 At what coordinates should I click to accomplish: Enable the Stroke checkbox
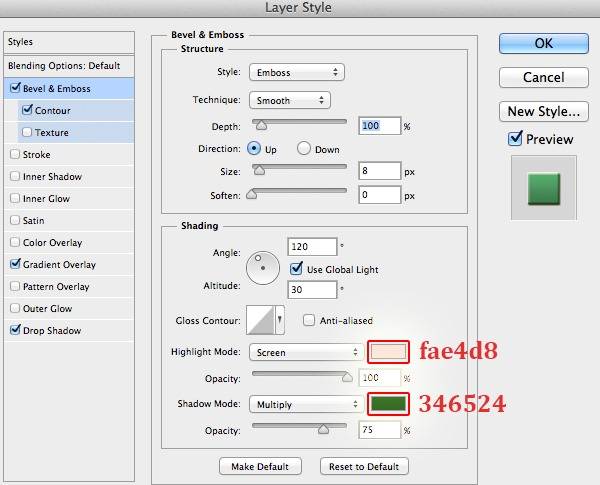coord(15,154)
